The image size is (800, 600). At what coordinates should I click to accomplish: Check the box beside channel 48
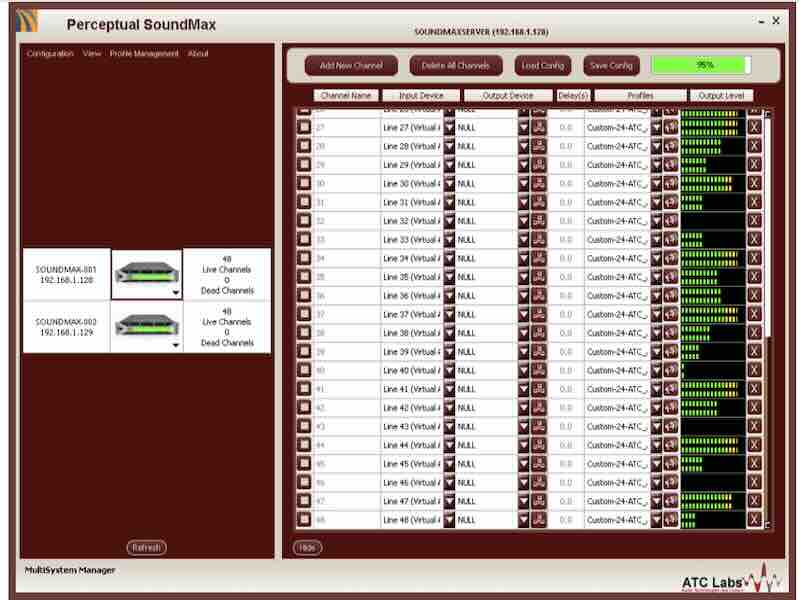[x=304, y=520]
